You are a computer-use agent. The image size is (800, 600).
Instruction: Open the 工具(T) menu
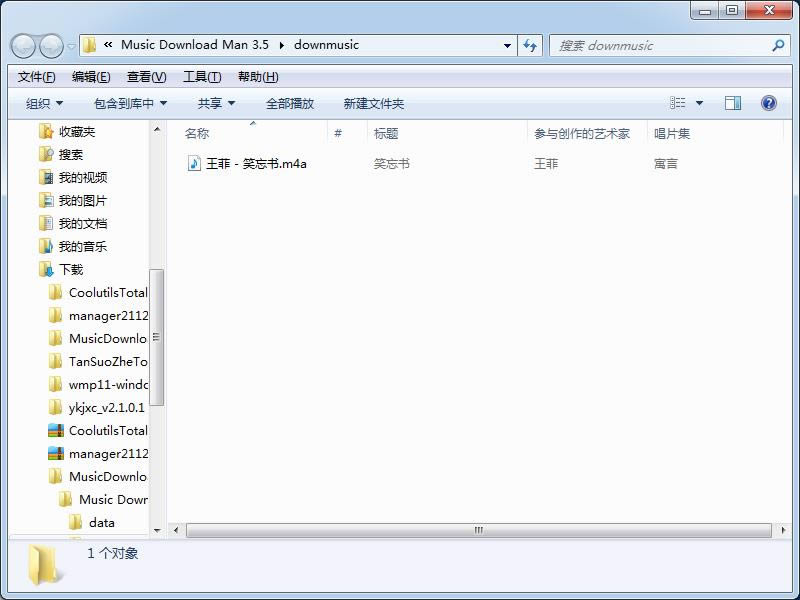202,77
